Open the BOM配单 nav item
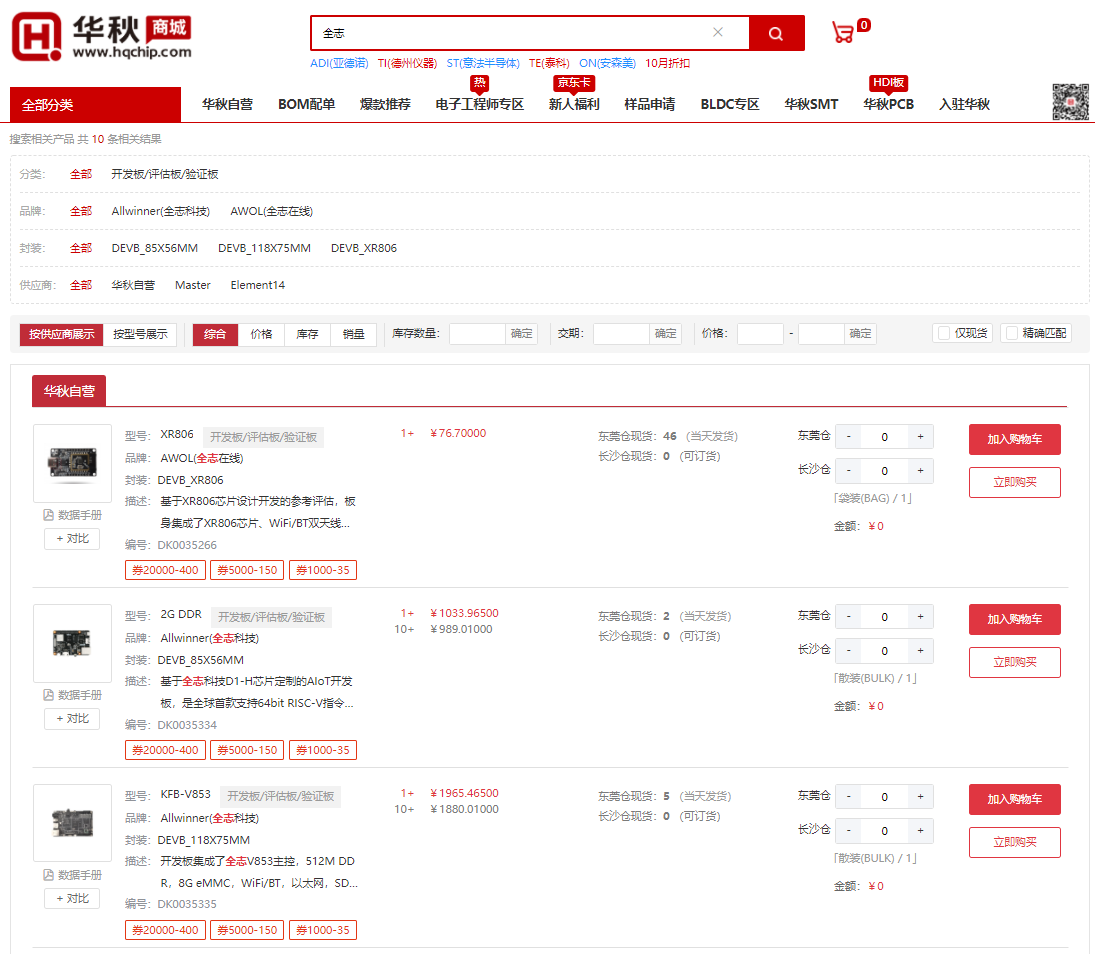This screenshot has height=954, width=1095. click(x=306, y=104)
